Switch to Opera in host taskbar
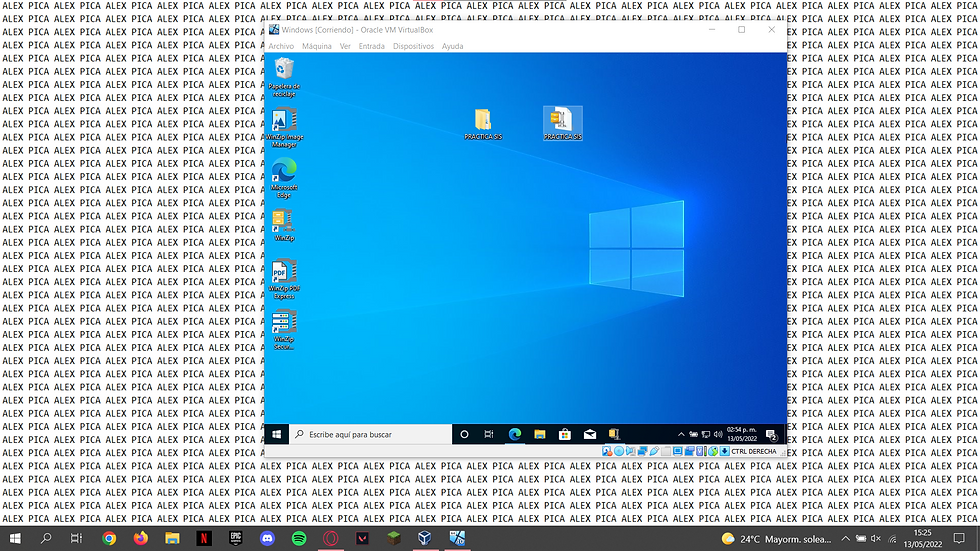The width and height of the screenshot is (980, 551). pyautogui.click(x=331, y=538)
